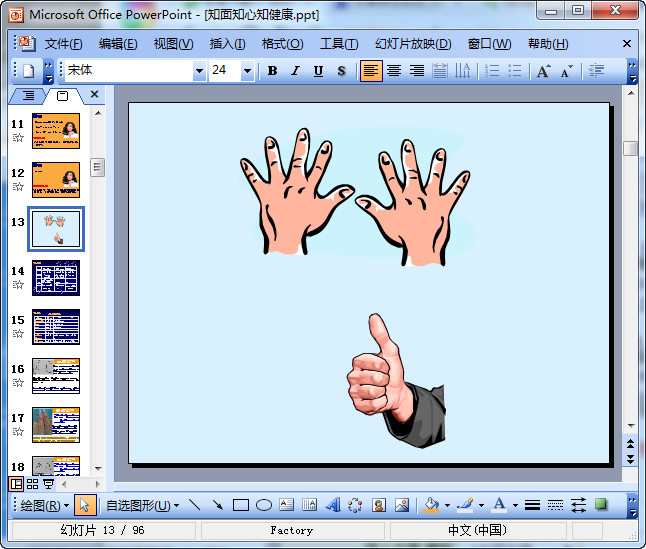Click the distribute text icon

440,71
